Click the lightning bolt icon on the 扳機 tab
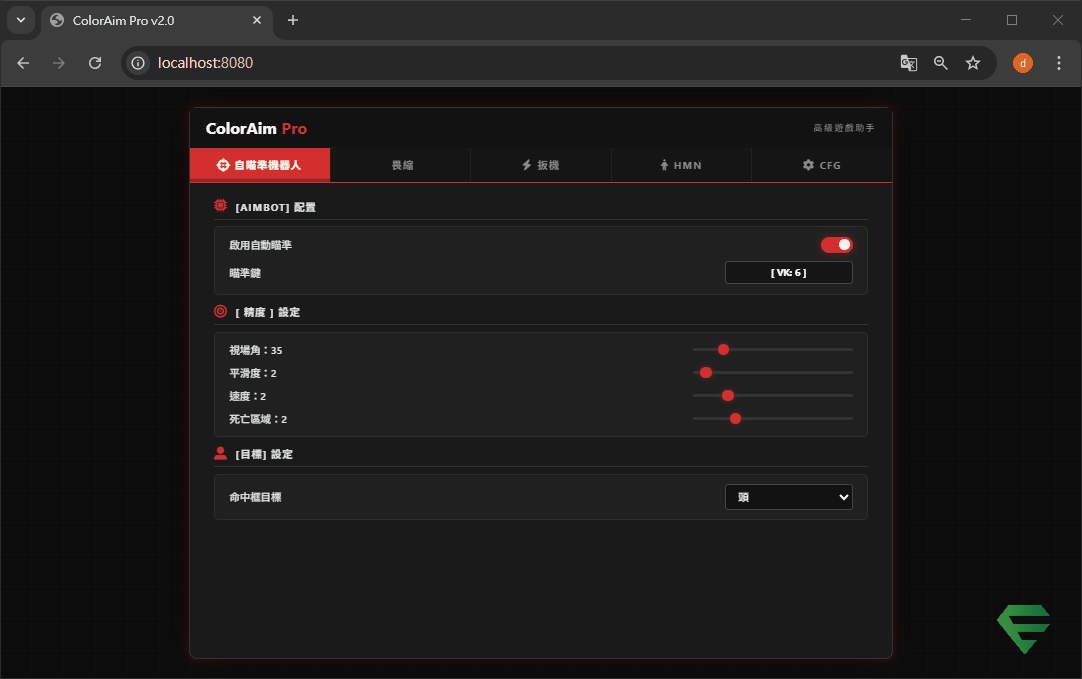Viewport: 1082px width, 679px height. pyautogui.click(x=526, y=165)
